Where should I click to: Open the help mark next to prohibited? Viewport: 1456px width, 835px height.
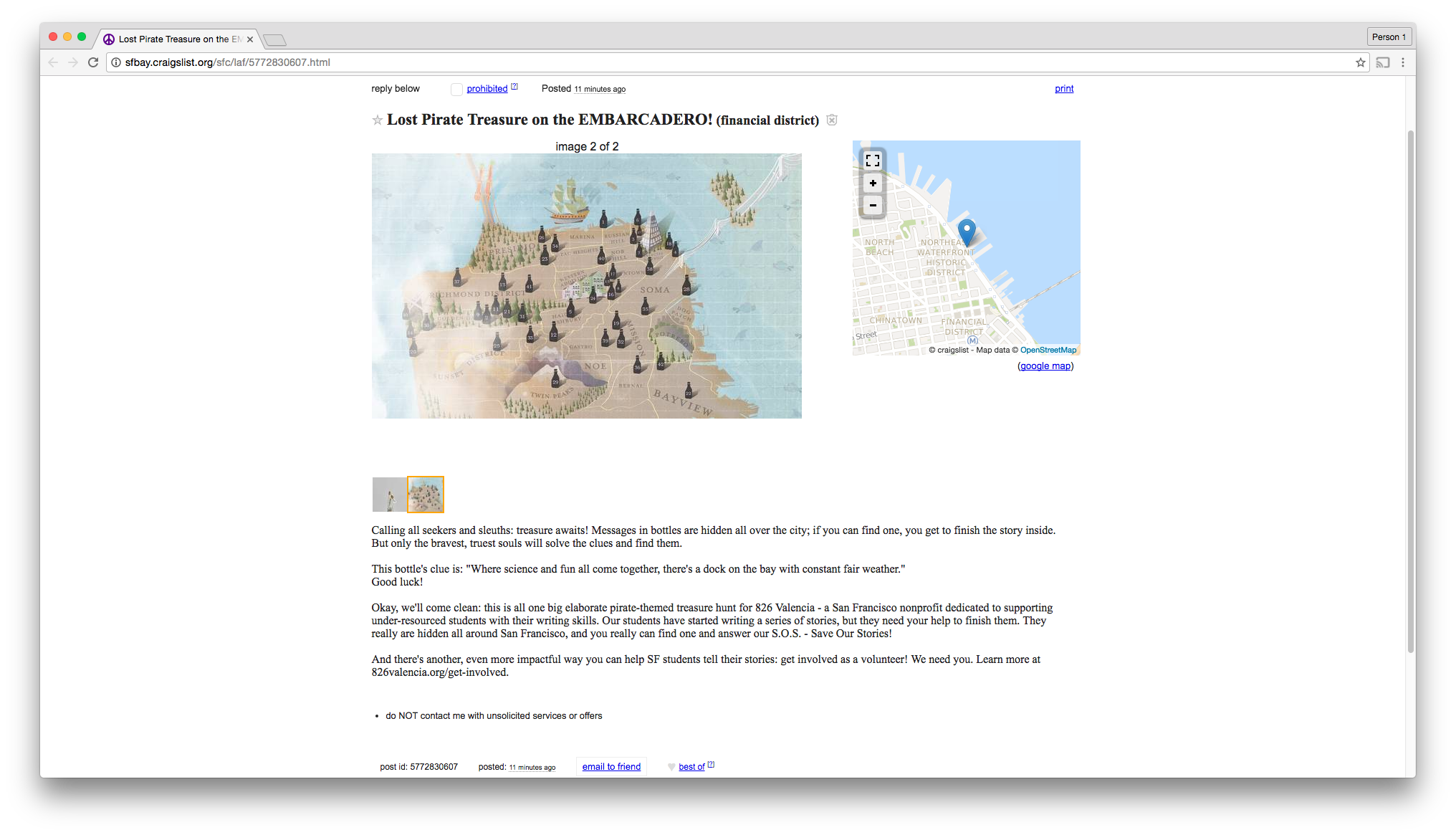514,87
